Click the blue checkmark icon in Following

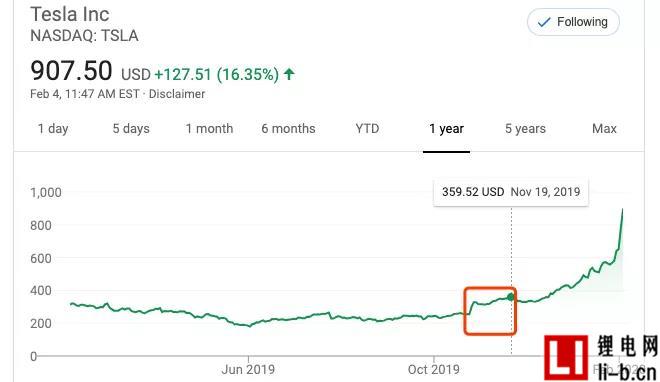point(544,22)
